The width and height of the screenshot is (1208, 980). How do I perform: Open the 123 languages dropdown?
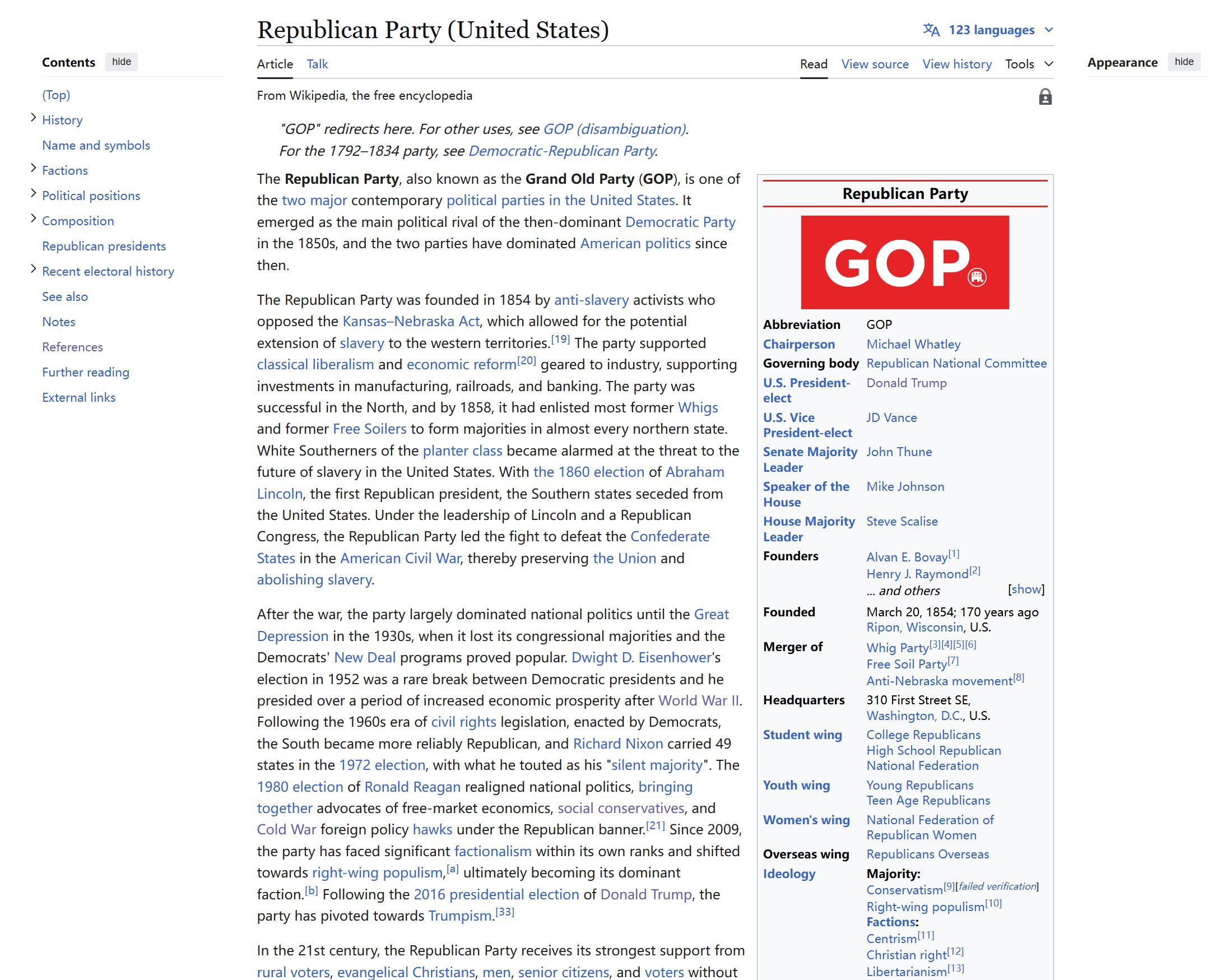pyautogui.click(x=989, y=30)
